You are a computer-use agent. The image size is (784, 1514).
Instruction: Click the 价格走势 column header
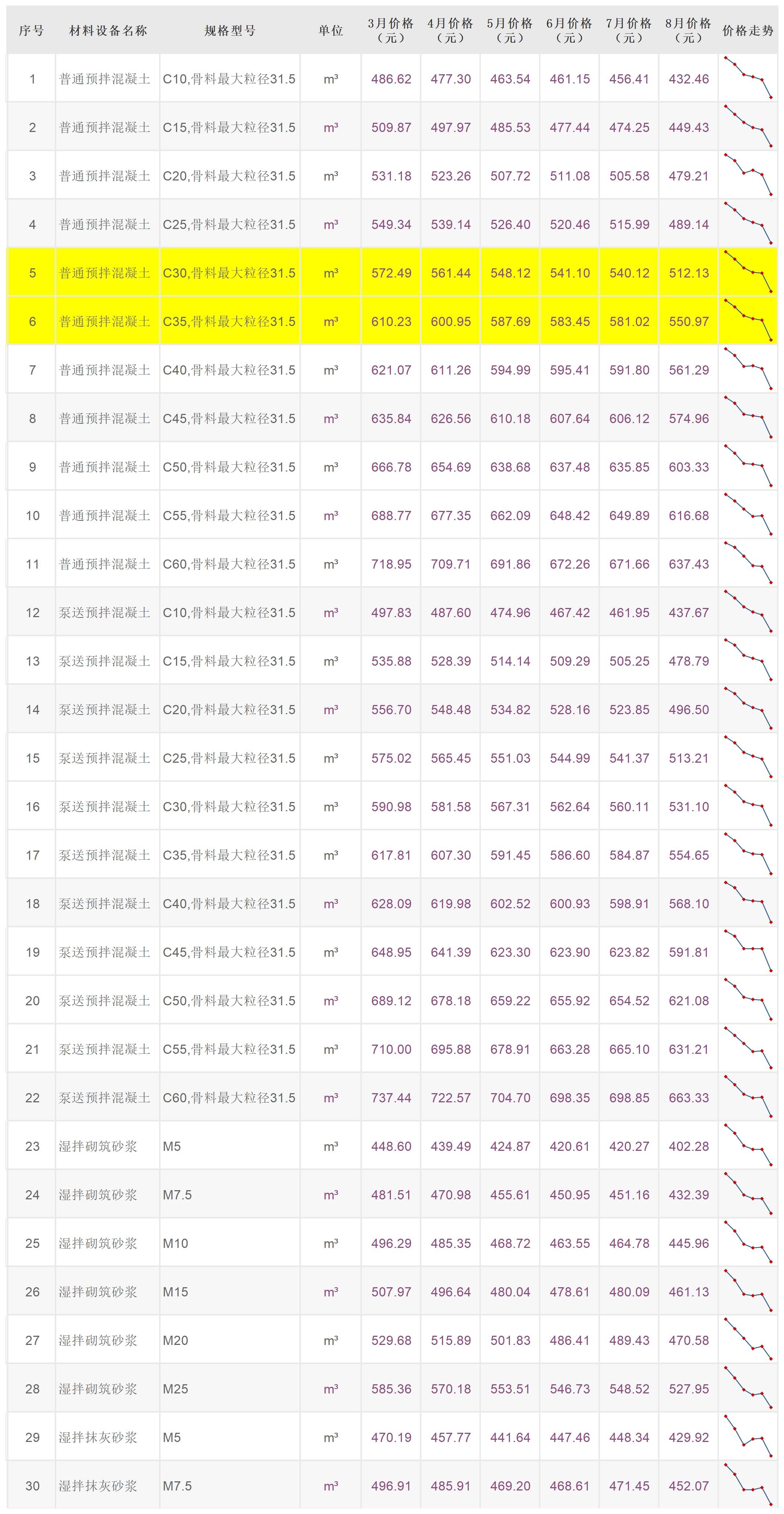click(748, 31)
